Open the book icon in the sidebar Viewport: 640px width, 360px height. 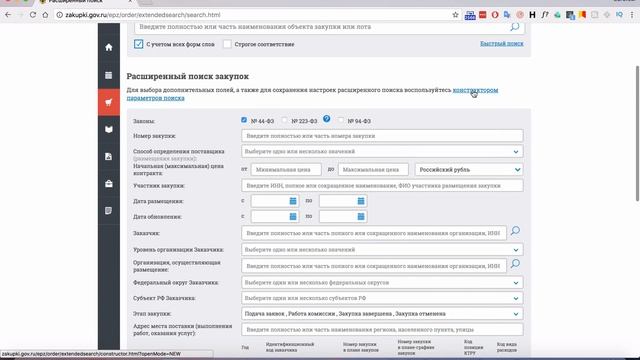(x=109, y=129)
